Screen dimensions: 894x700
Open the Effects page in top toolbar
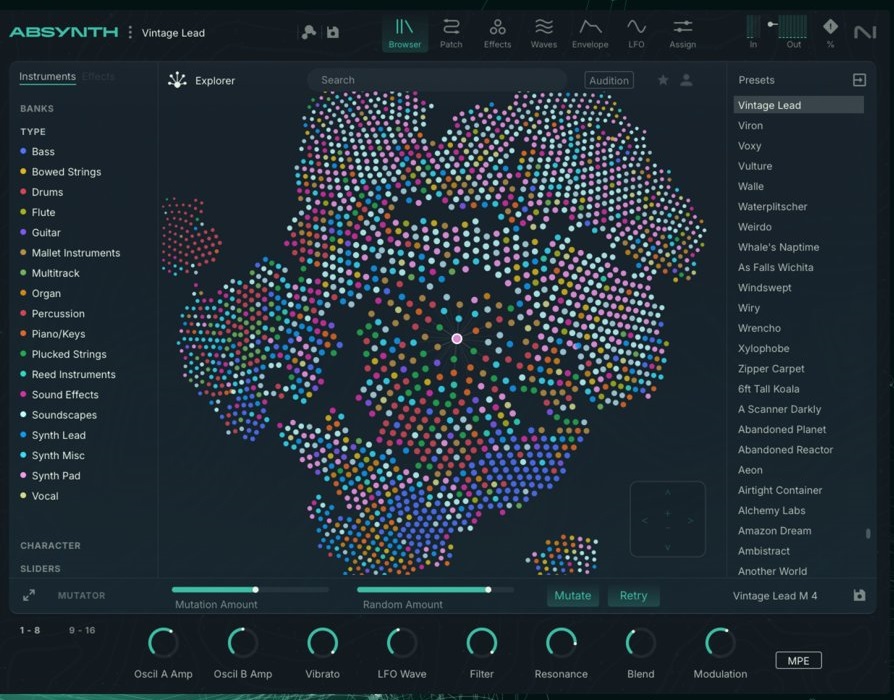497,33
